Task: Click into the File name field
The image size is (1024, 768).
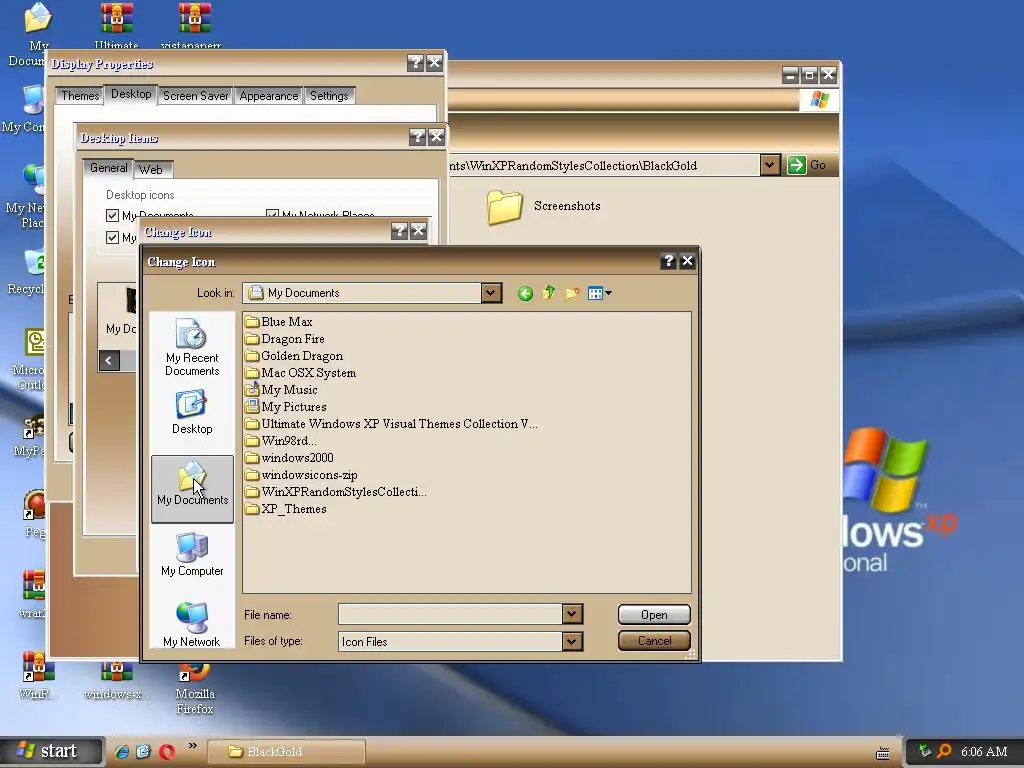Action: pyautogui.click(x=450, y=614)
